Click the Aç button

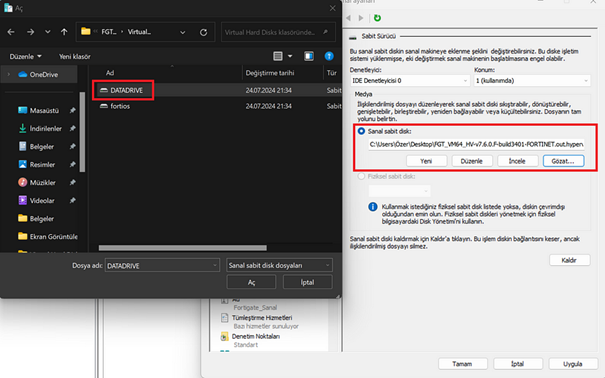251,282
